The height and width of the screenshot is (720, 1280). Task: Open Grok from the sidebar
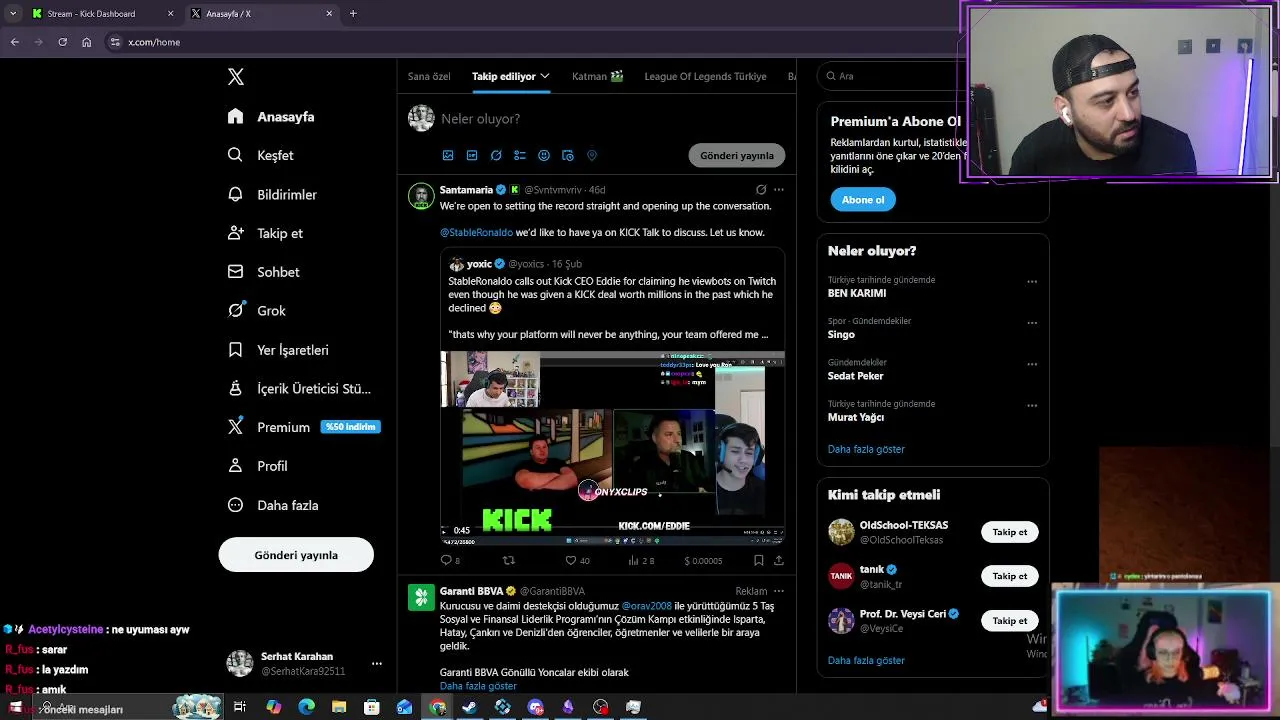(256, 311)
